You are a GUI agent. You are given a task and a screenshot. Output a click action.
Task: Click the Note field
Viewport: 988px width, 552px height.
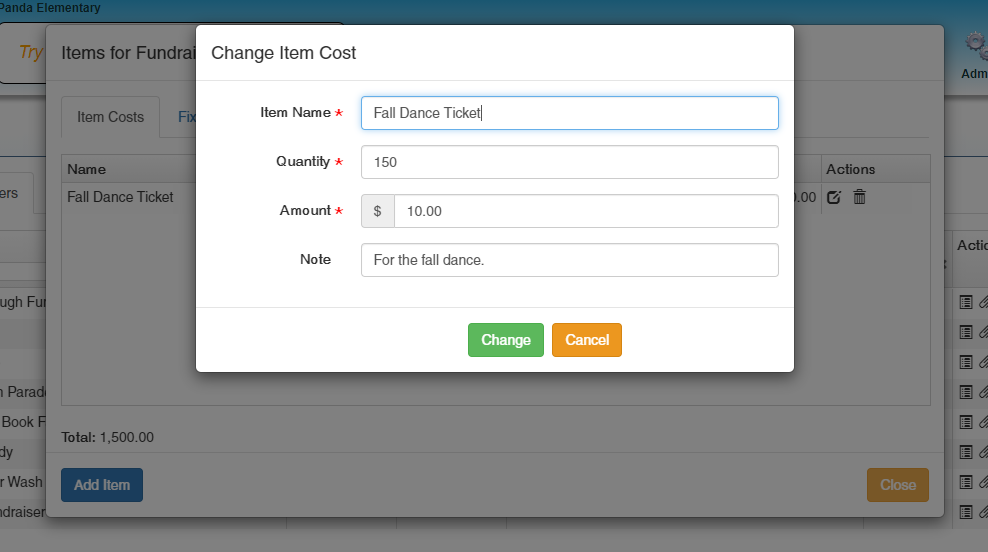pos(569,260)
